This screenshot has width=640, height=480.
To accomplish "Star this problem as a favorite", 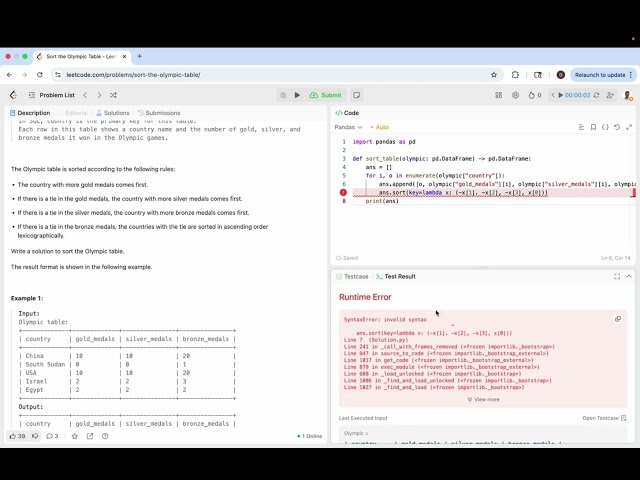I will tap(75, 436).
